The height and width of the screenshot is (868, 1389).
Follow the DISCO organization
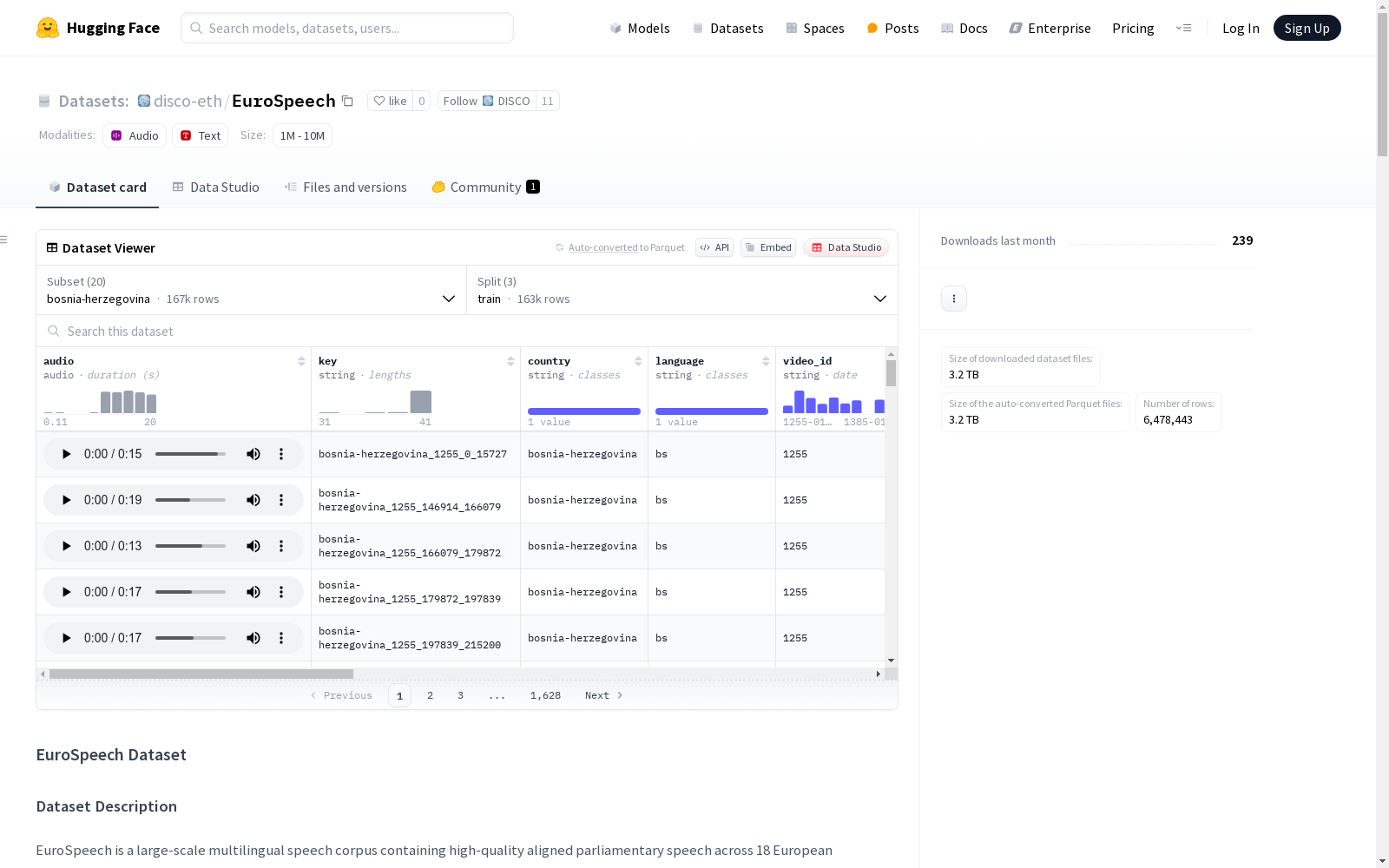click(486, 101)
